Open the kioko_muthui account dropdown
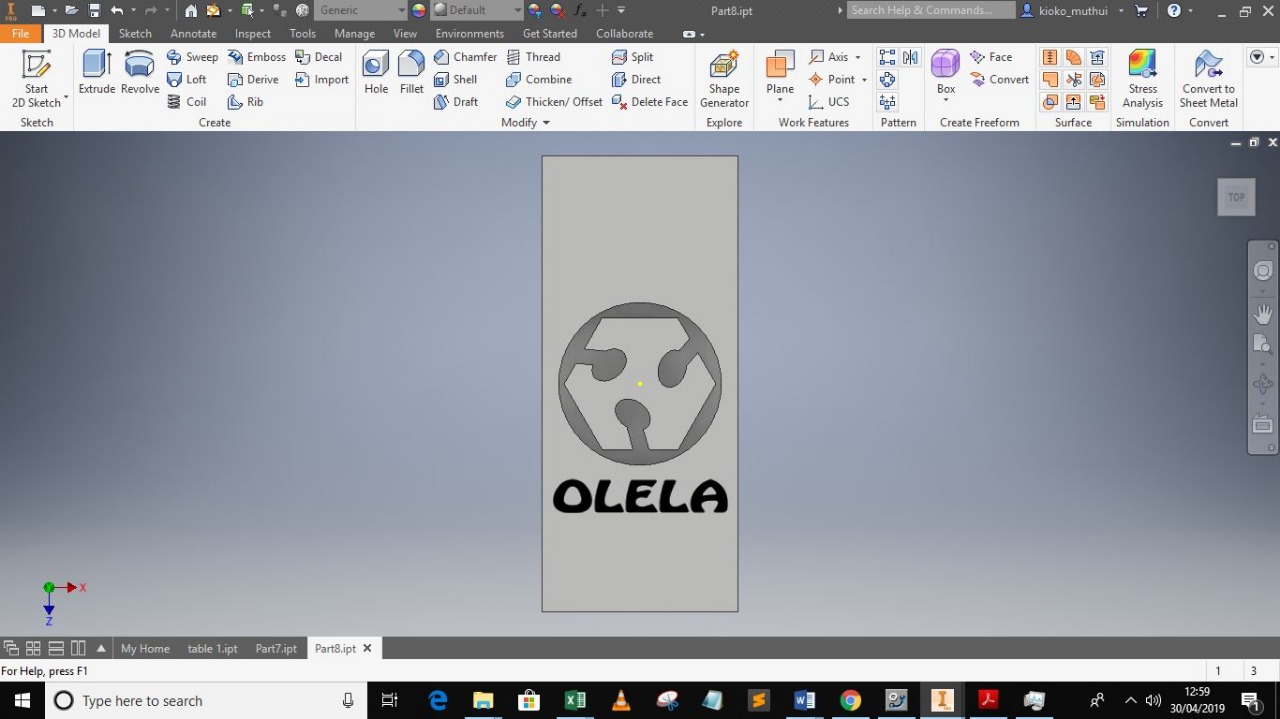 pyautogui.click(x=1121, y=10)
